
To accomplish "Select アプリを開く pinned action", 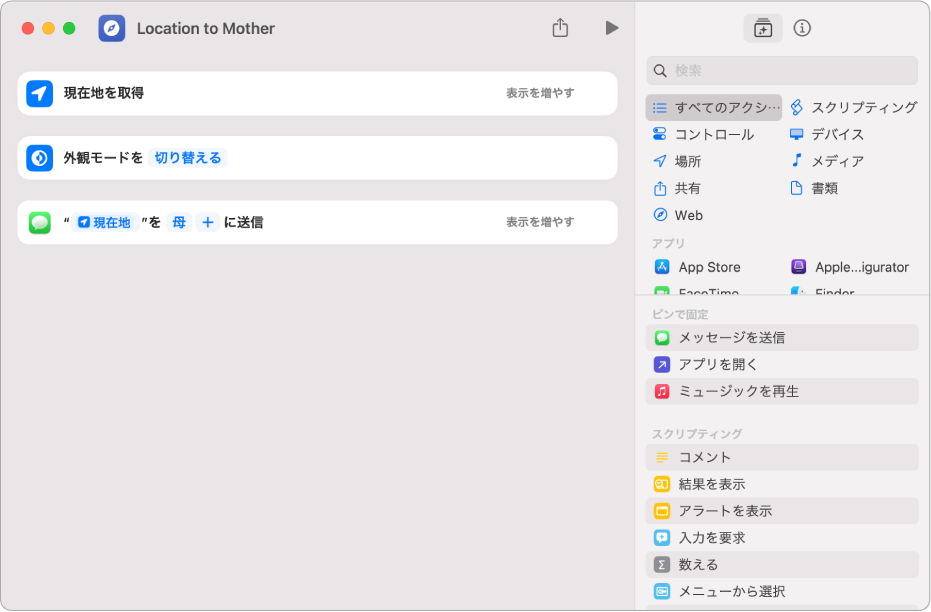I will point(782,364).
